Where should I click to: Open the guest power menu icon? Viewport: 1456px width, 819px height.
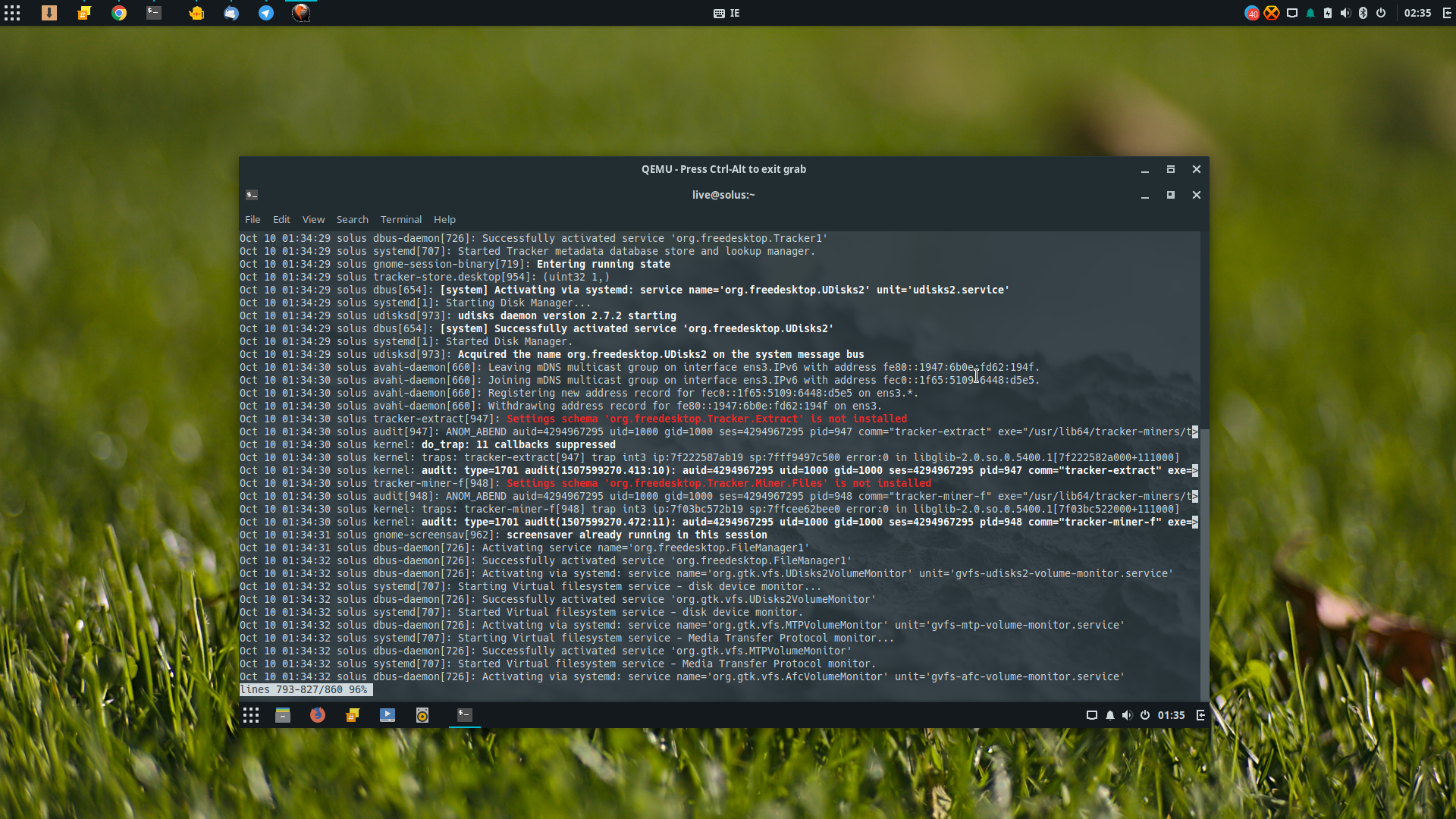(1145, 715)
